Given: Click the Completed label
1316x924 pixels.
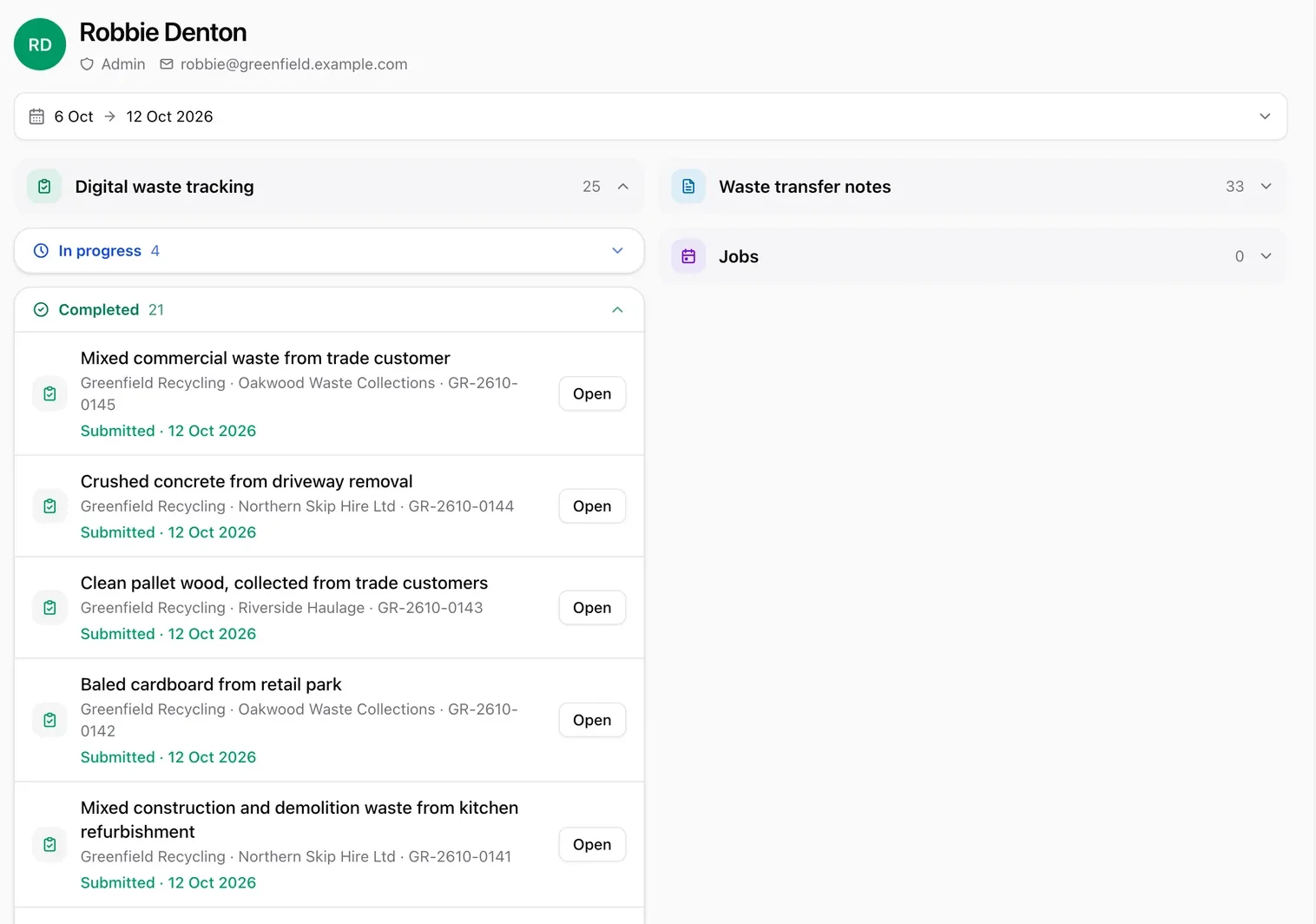Looking at the screenshot, I should 99,310.
